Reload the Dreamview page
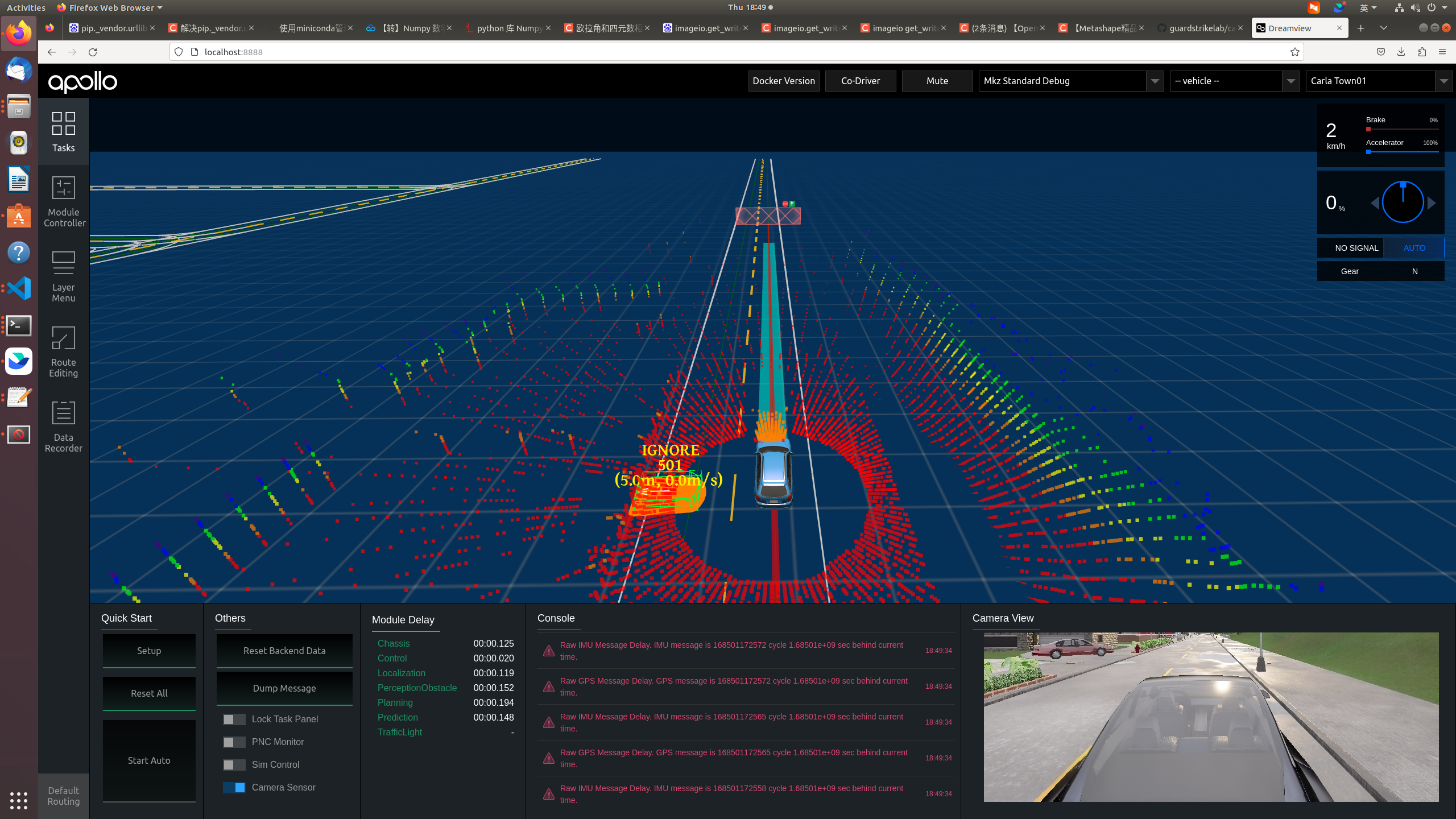The width and height of the screenshot is (1456, 819). 93,52
